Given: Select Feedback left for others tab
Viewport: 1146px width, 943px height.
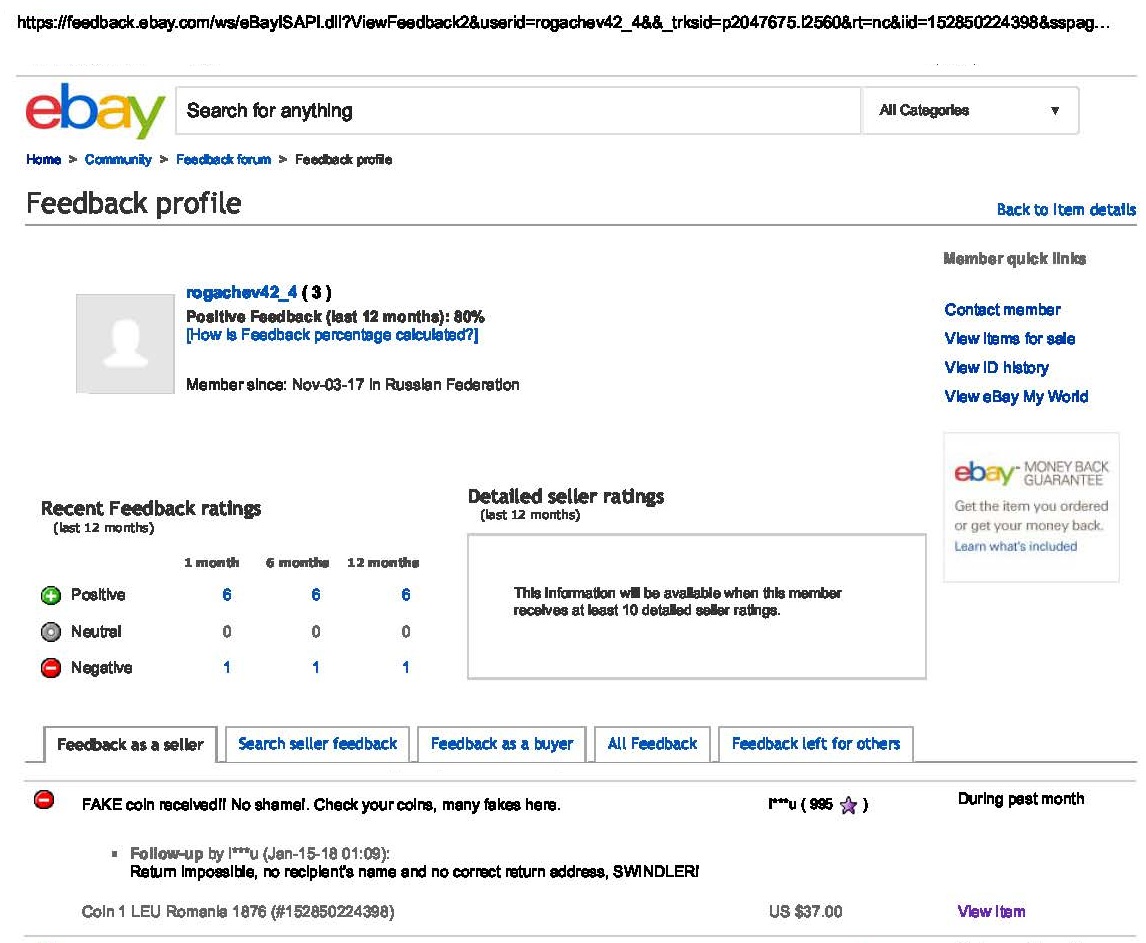Looking at the screenshot, I should pos(815,744).
